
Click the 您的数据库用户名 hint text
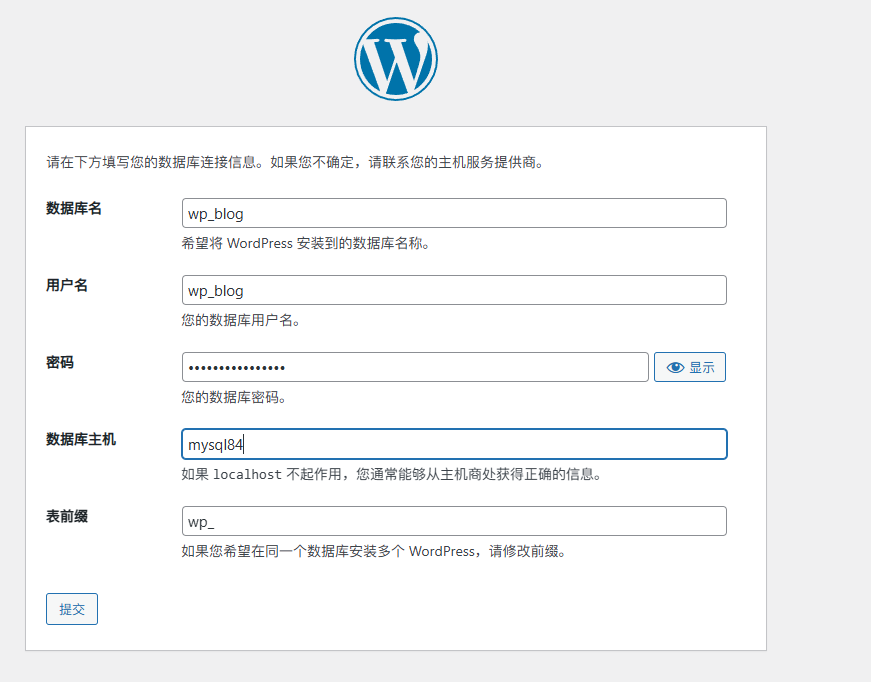click(x=241, y=321)
